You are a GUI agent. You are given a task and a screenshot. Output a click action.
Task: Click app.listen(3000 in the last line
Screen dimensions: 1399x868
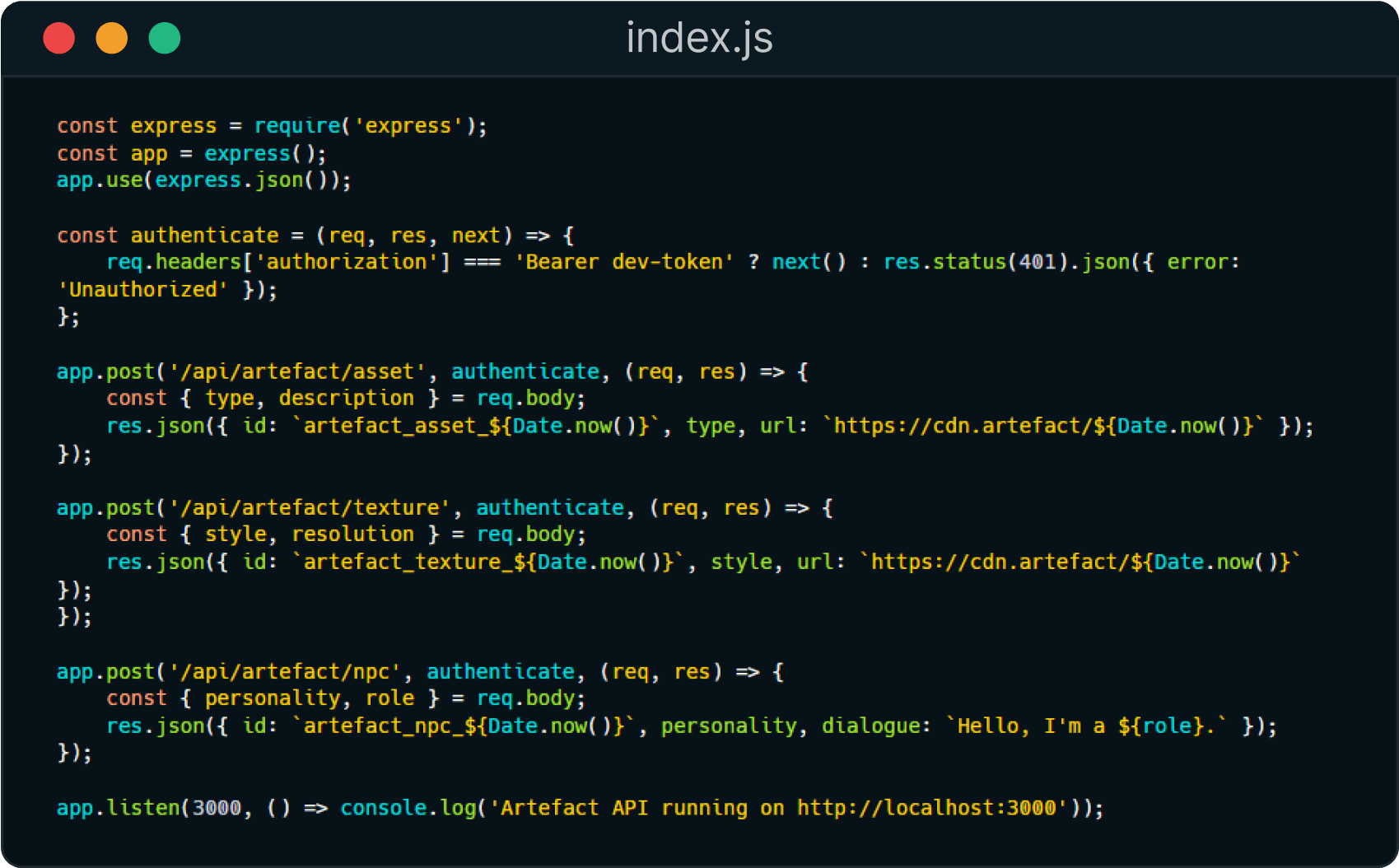coord(149,808)
